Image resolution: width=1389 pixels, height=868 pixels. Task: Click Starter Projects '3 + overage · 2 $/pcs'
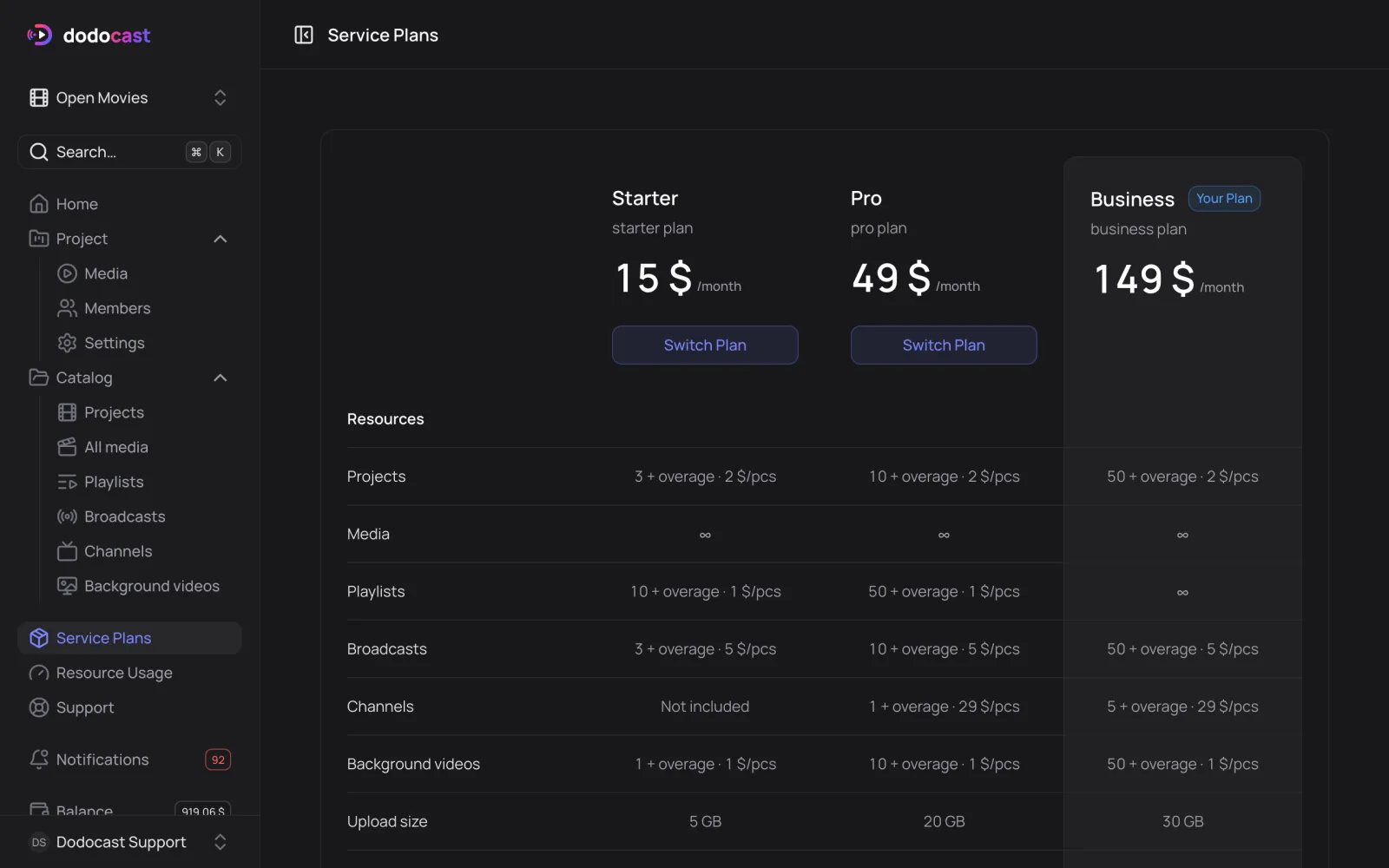tap(705, 477)
